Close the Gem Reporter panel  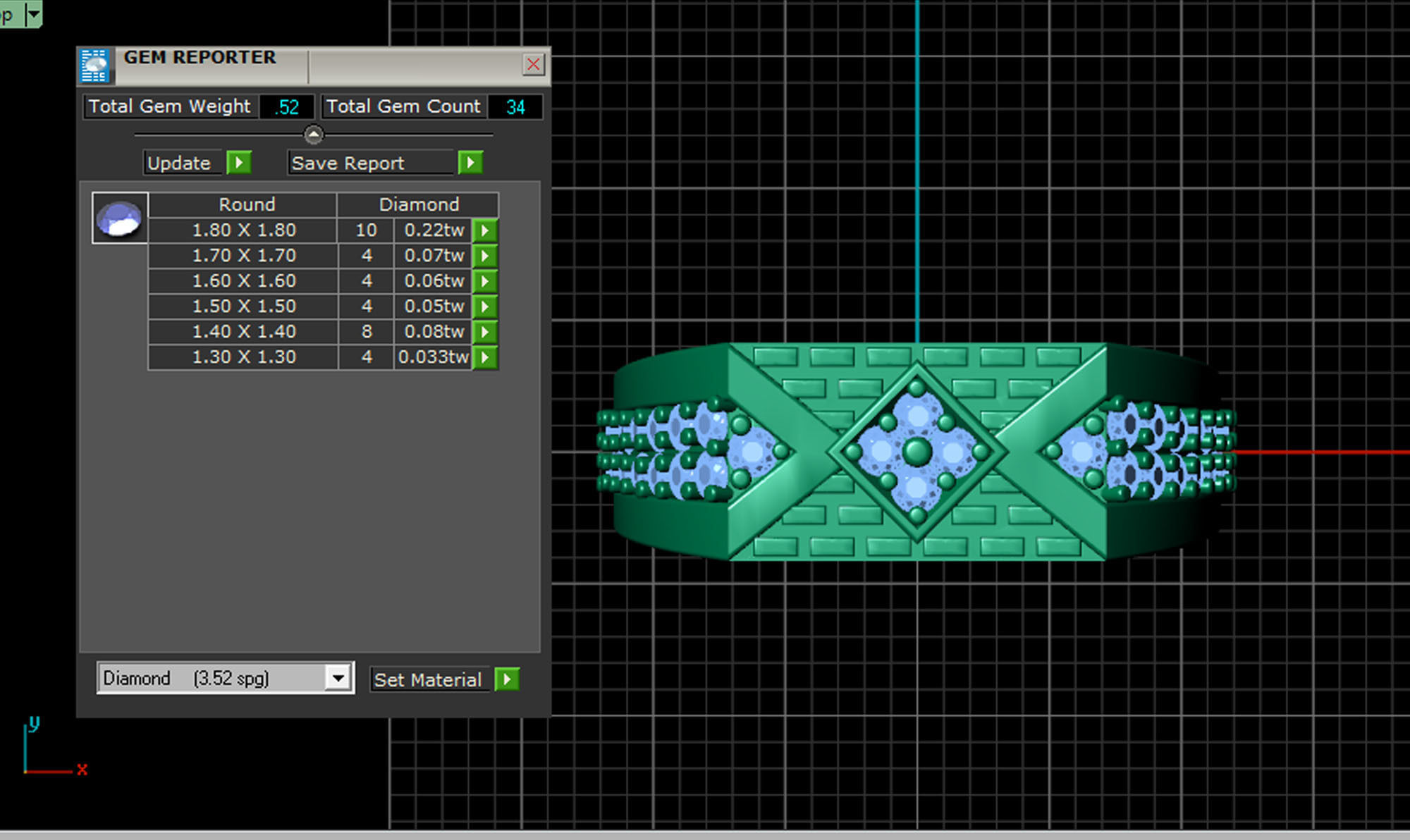pyautogui.click(x=534, y=65)
